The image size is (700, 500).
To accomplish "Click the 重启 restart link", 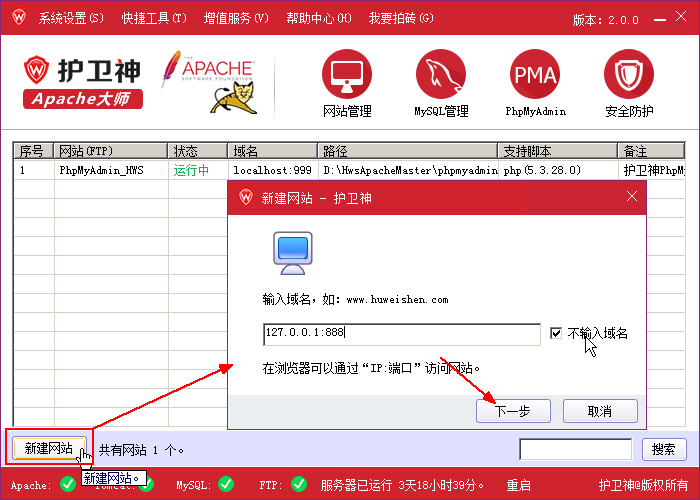I will 518,485.
